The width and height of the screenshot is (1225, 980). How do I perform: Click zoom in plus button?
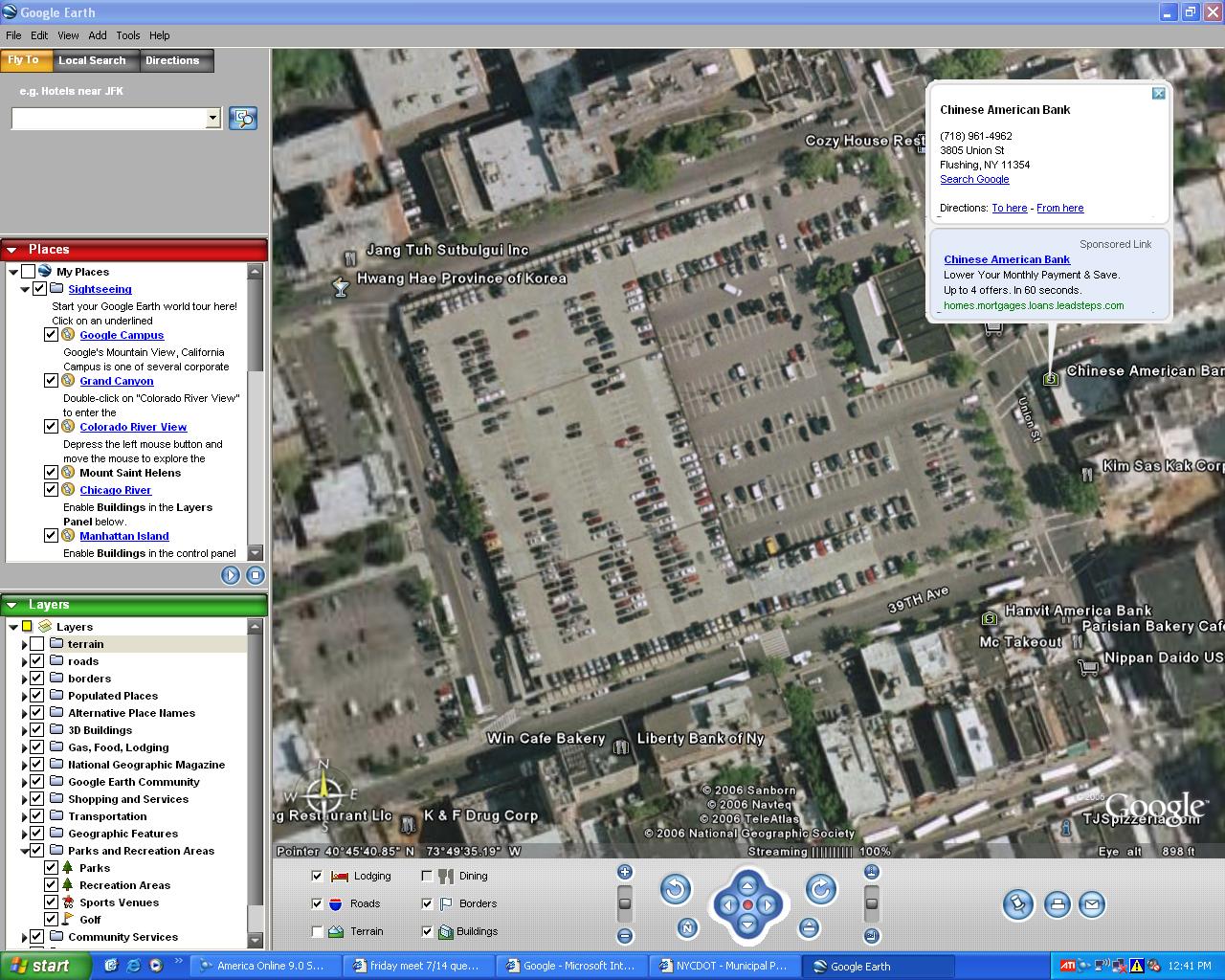click(625, 872)
